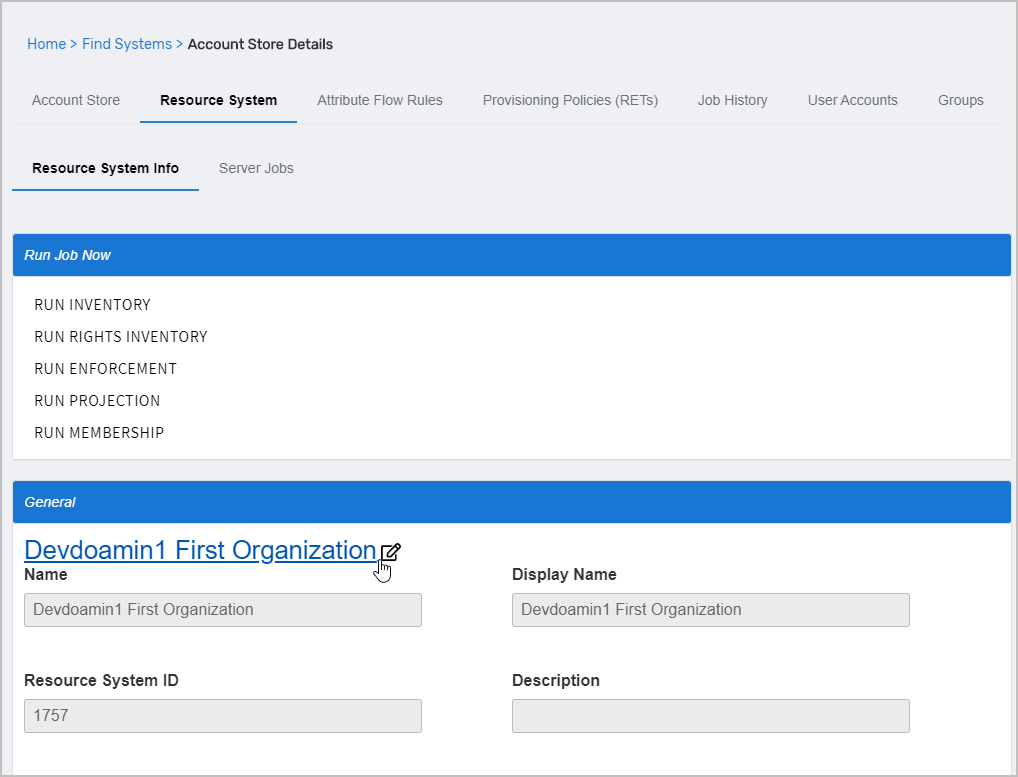Select the Resource System tab
This screenshot has width=1018, height=777.
pyautogui.click(x=218, y=100)
